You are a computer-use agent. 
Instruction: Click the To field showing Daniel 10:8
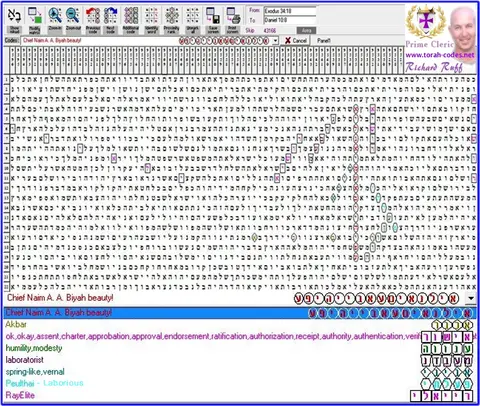tap(290, 20)
